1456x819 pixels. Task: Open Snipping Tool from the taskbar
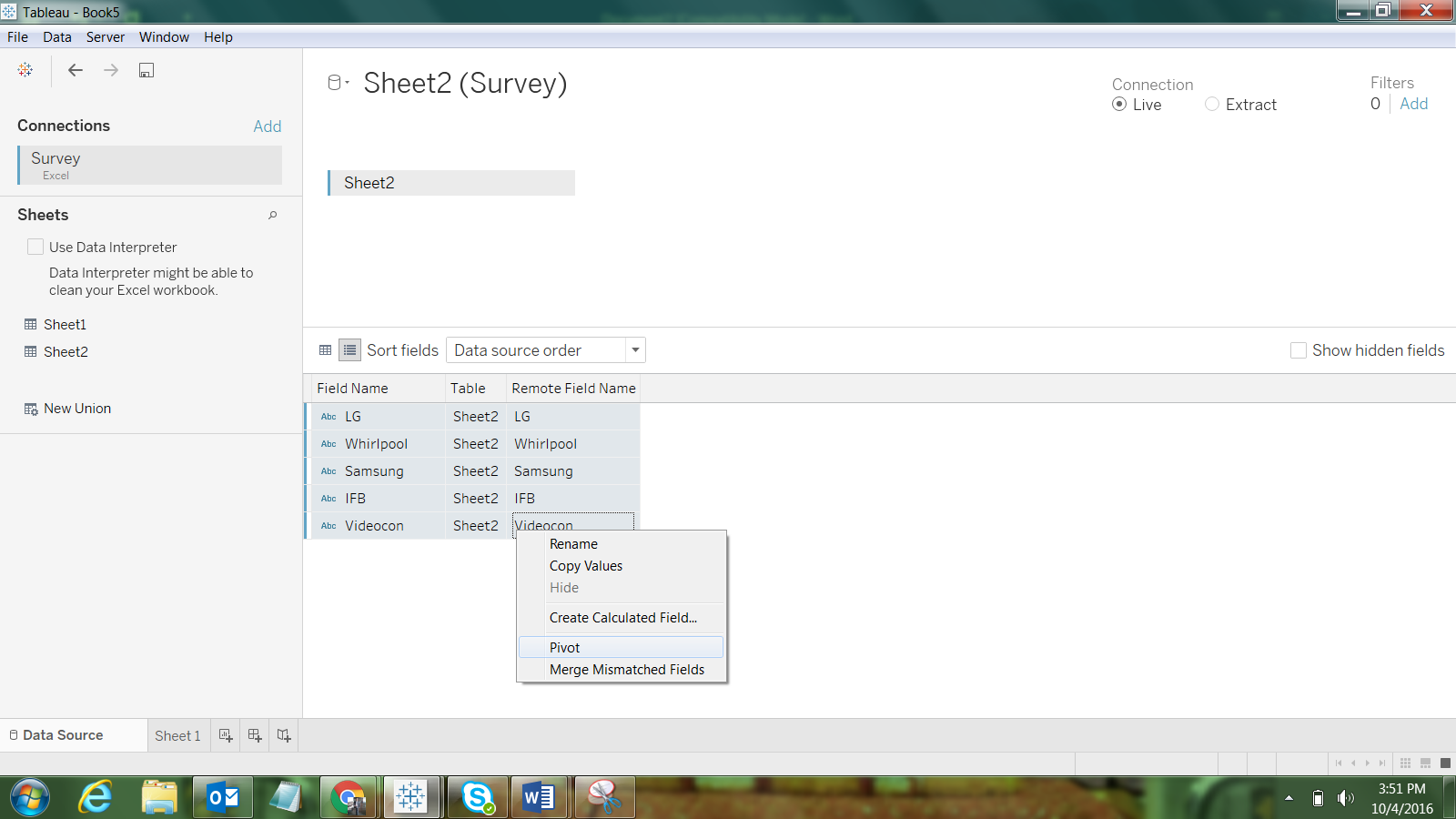click(x=604, y=797)
